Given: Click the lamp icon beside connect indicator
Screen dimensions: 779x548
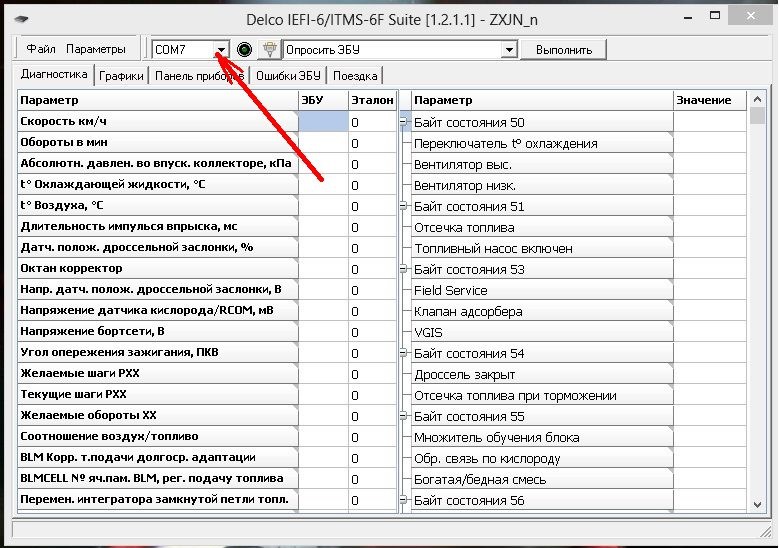Looking at the screenshot, I should tap(268, 49).
